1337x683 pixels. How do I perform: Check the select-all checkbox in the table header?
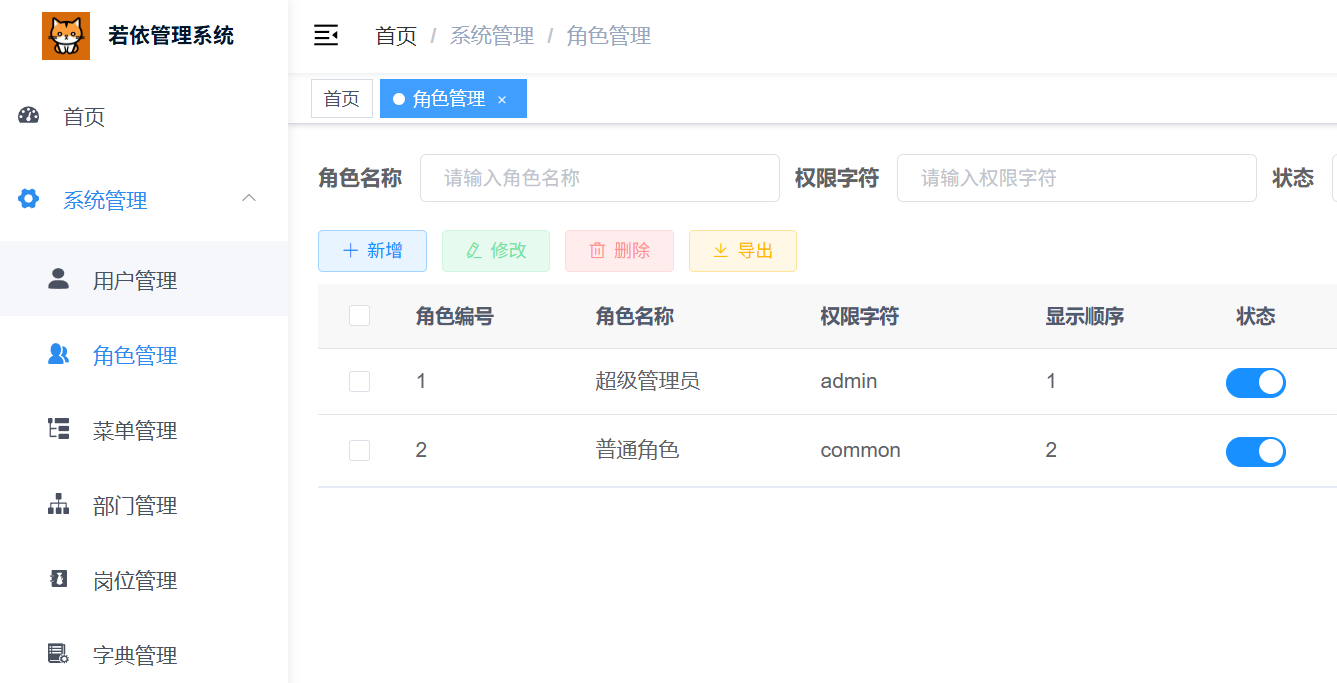click(x=359, y=314)
